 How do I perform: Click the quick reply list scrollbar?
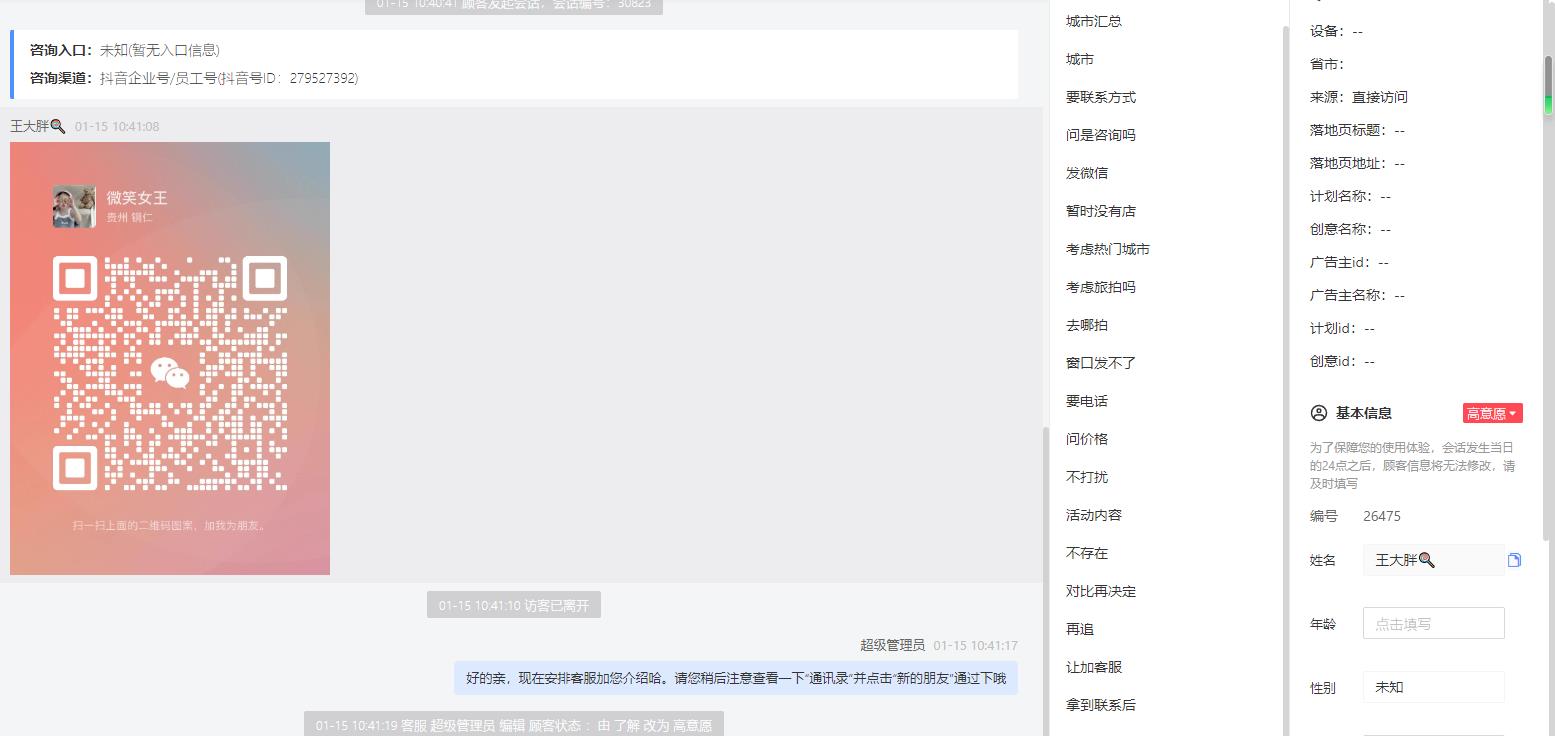pos(1285,380)
